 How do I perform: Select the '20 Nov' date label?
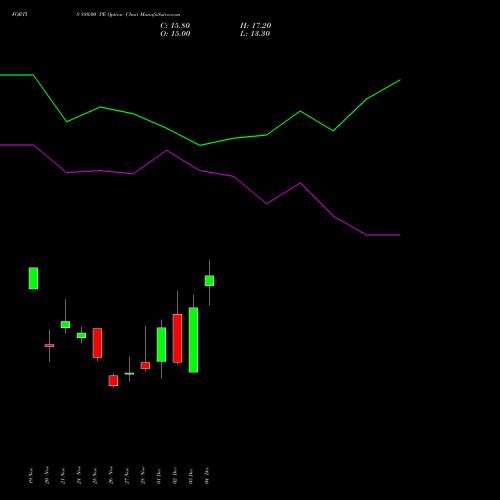[47, 476]
